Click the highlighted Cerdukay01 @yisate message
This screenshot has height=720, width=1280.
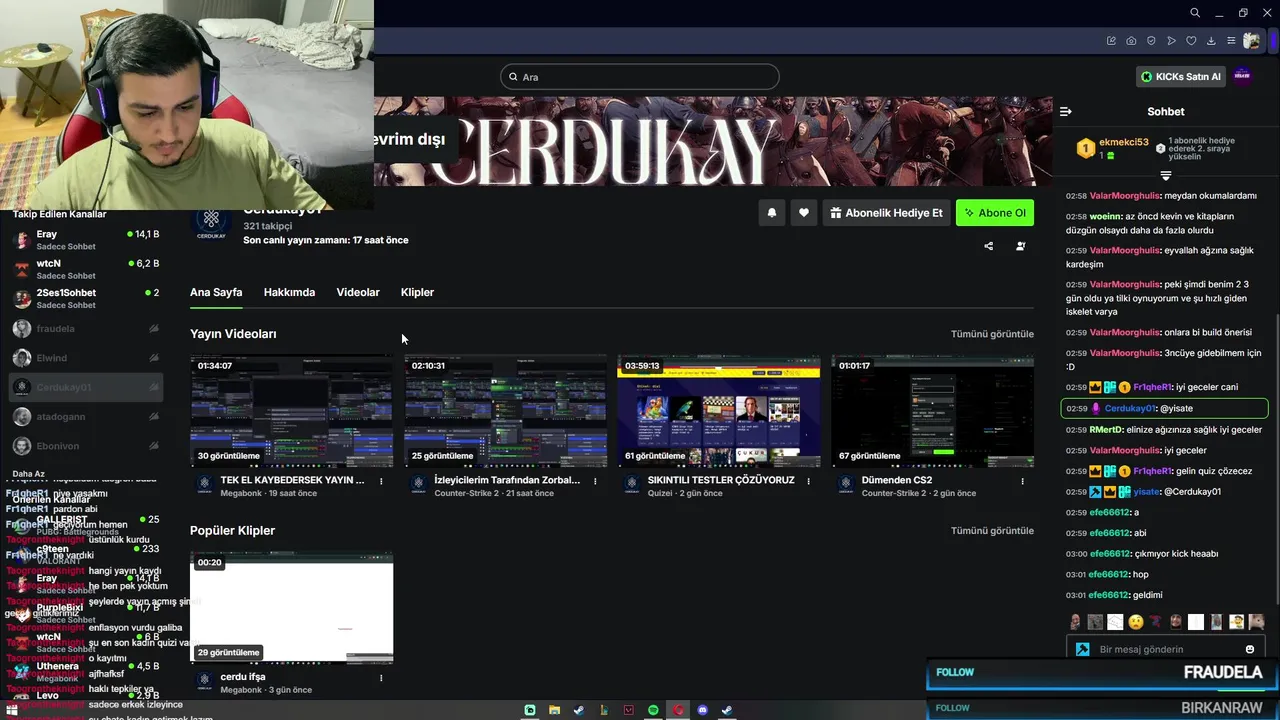(x=1164, y=408)
